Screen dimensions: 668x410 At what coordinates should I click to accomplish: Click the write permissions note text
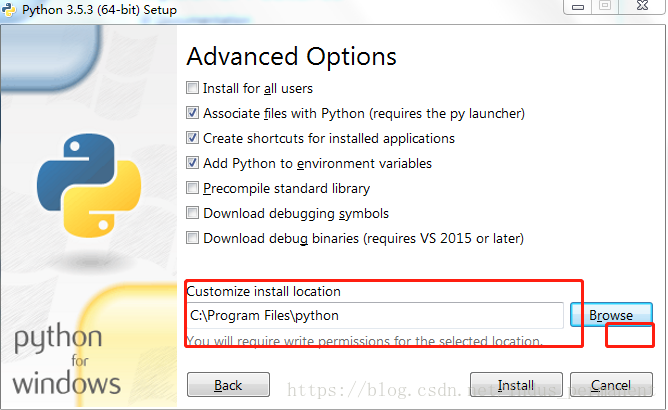click(x=365, y=341)
